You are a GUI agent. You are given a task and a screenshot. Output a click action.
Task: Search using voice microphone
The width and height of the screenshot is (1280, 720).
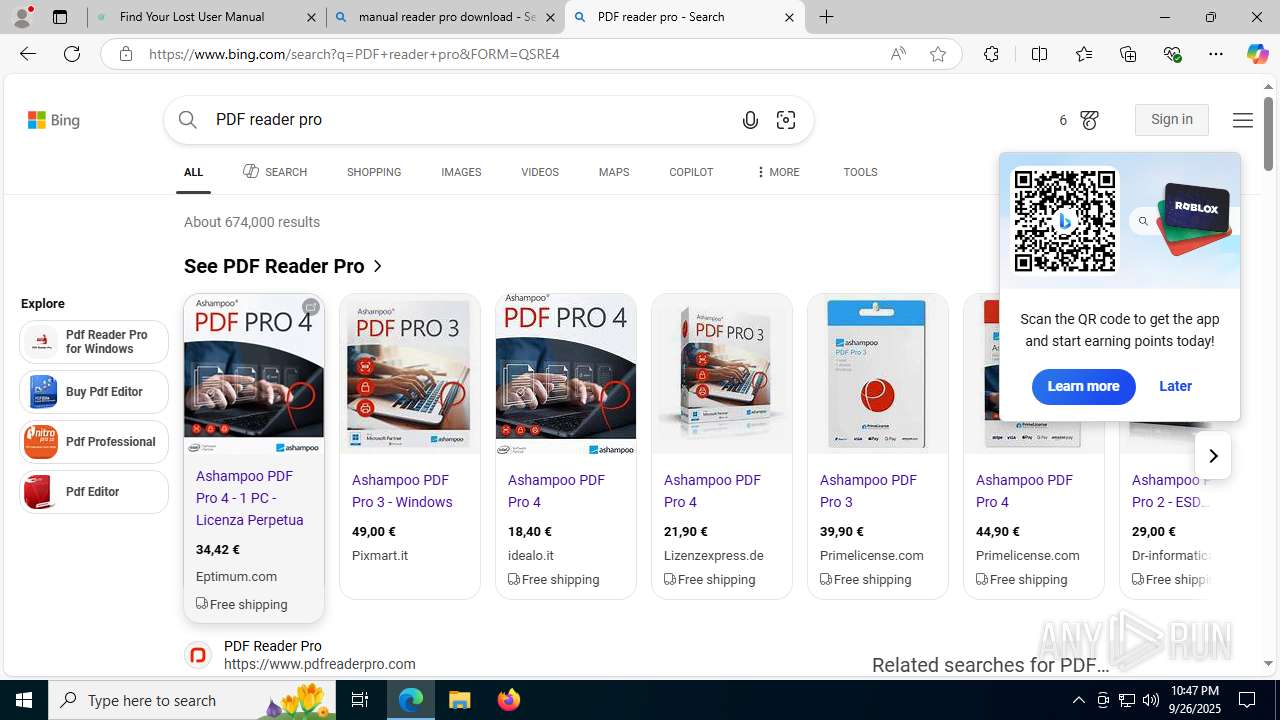750,120
